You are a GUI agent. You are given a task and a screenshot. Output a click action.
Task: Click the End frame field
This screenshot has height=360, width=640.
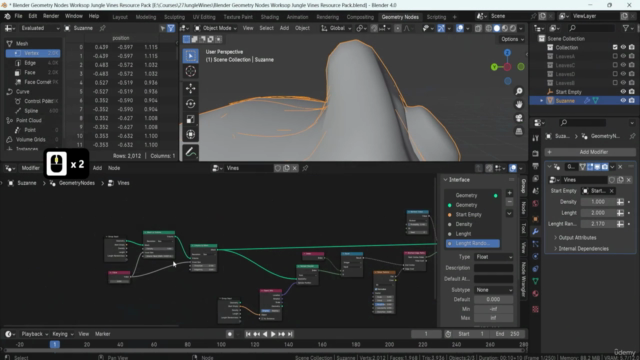(507, 334)
